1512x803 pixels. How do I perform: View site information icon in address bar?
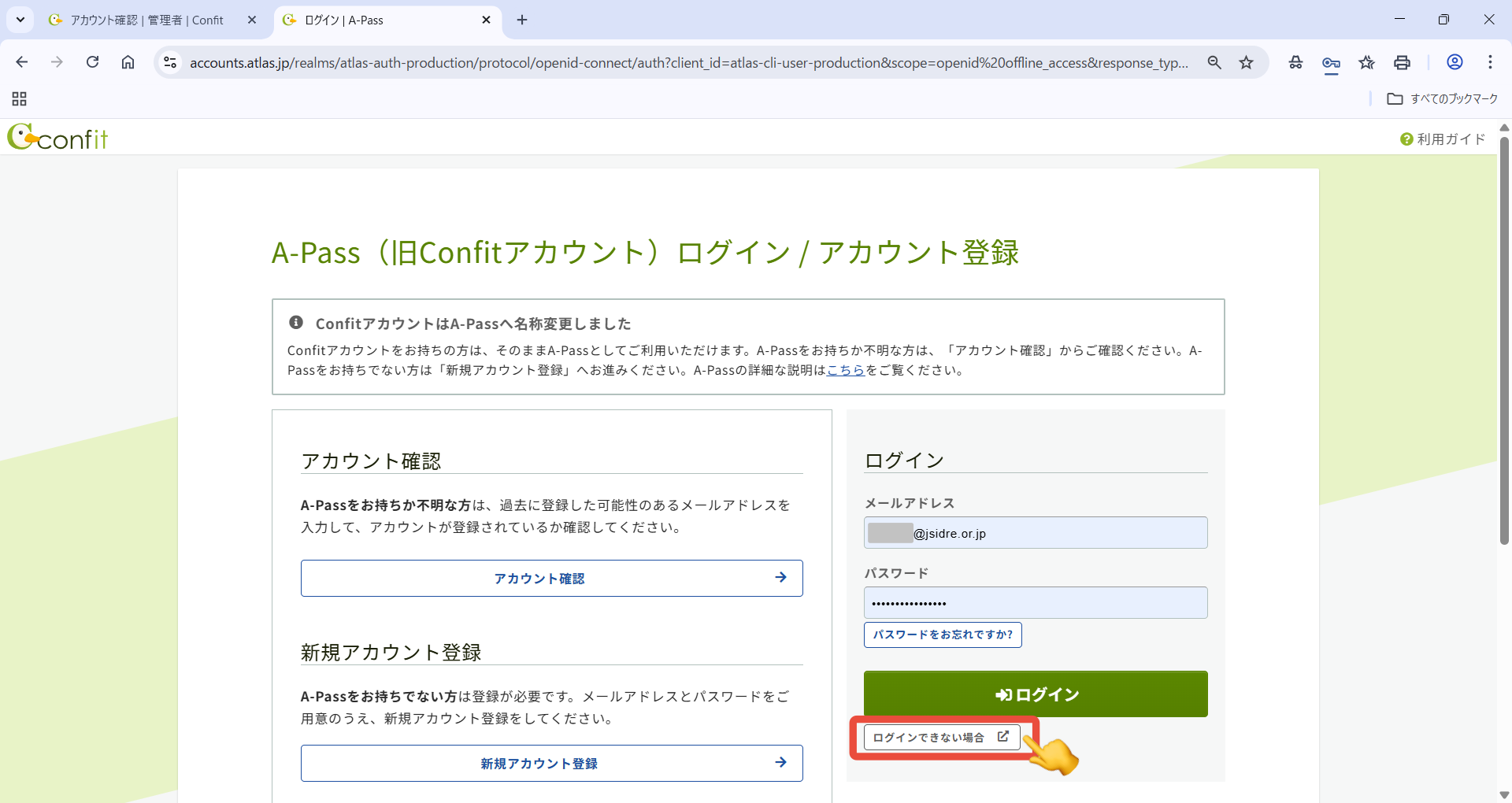tap(170, 63)
